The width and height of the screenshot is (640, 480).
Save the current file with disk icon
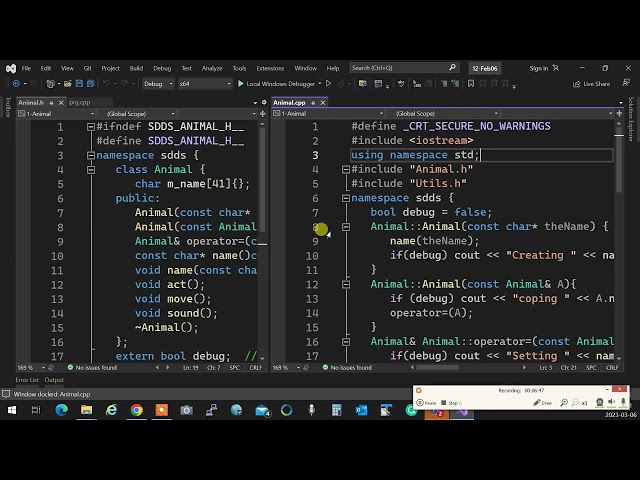click(x=79, y=84)
